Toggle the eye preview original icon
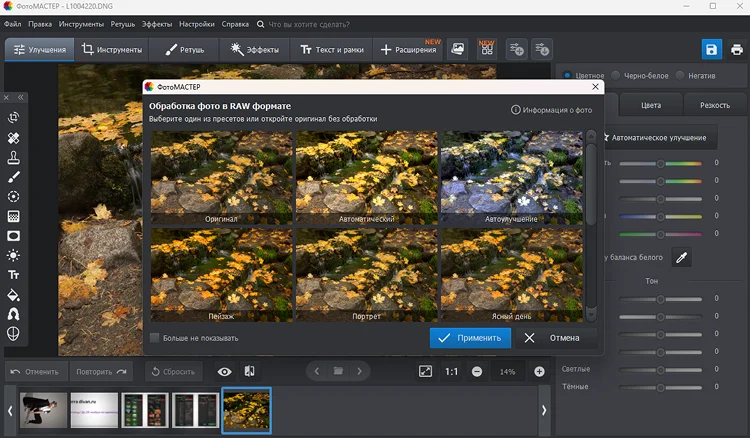The height and width of the screenshot is (438, 750). tap(224, 371)
